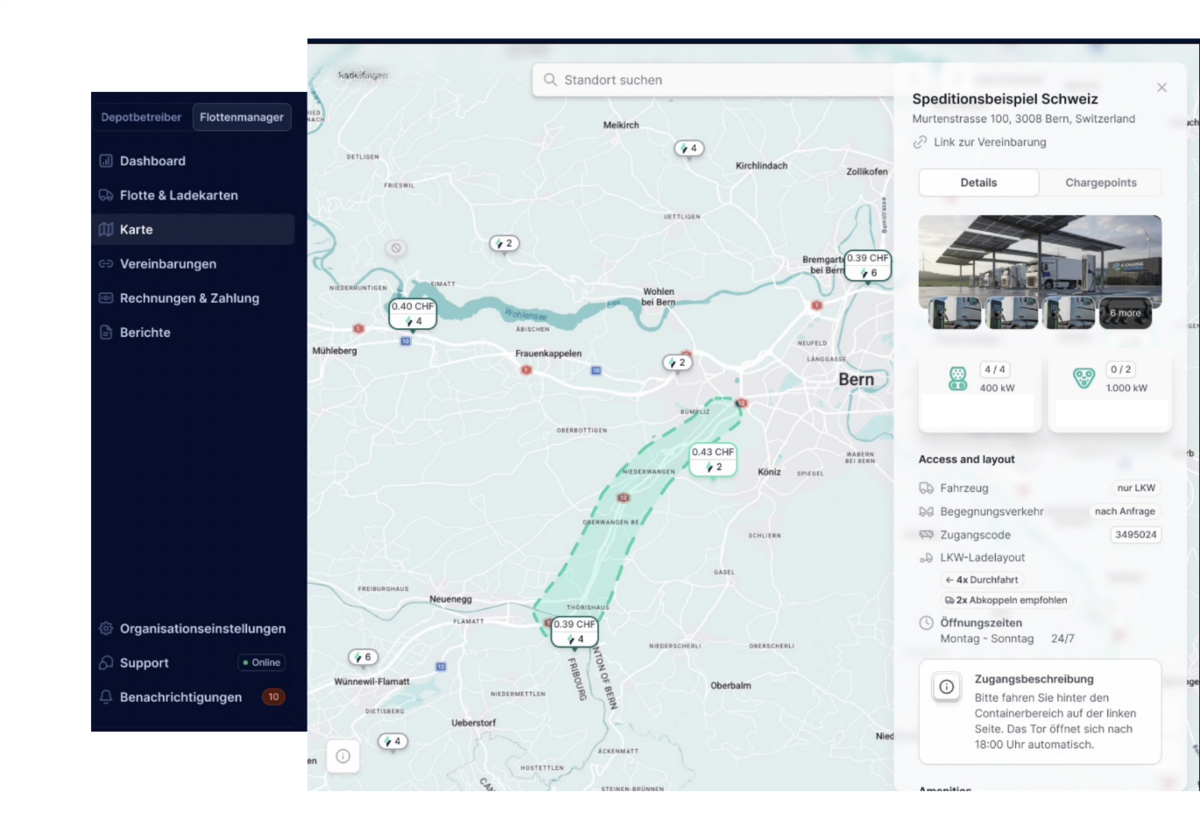1200x820 pixels.
Task: Click the Rechnungen & Zahlung icon
Action: (106, 298)
